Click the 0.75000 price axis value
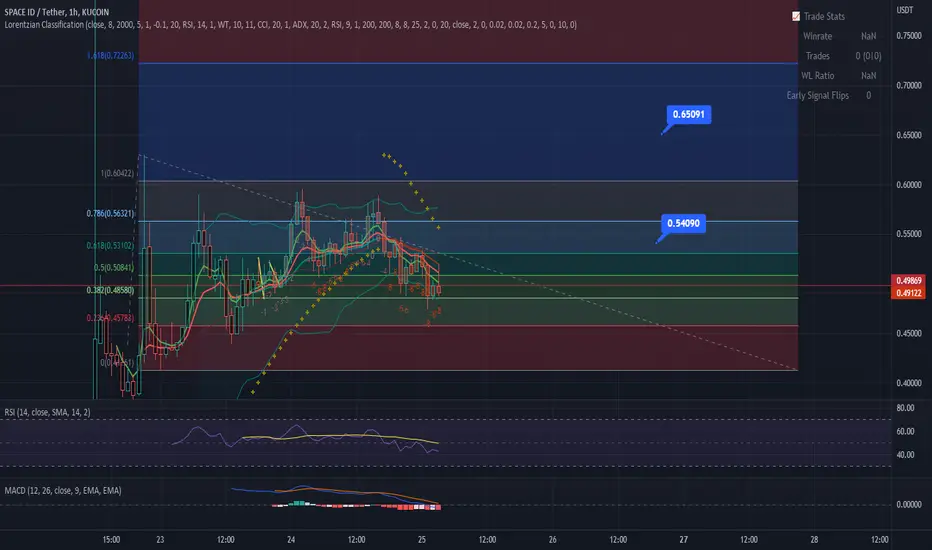 [909, 36]
